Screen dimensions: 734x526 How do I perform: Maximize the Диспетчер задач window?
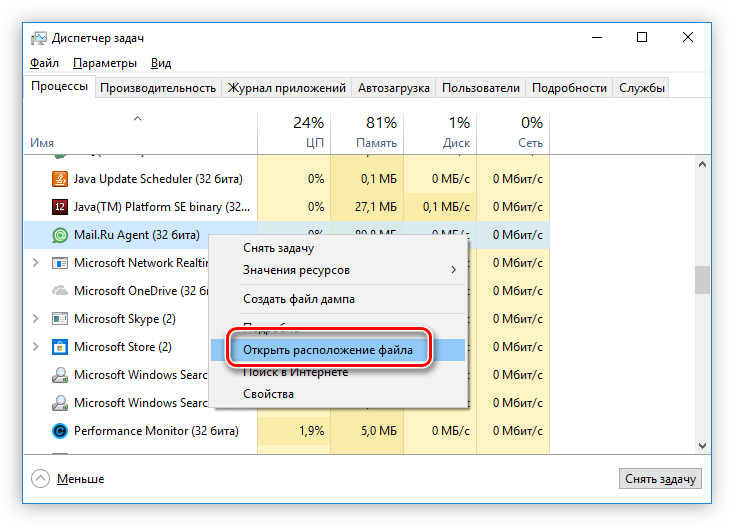642,37
